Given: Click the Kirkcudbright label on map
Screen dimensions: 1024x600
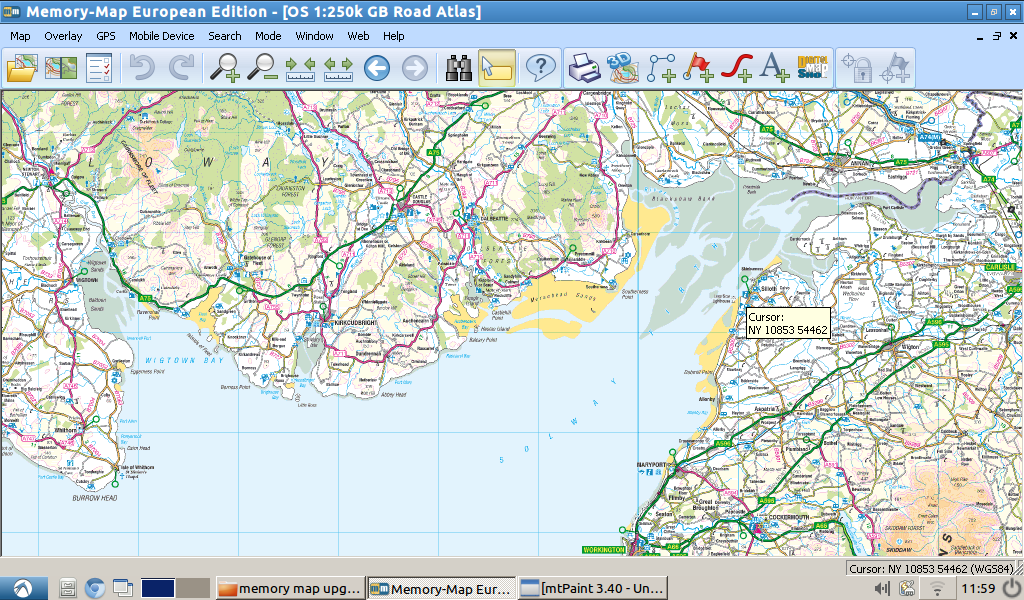Looking at the screenshot, I should tap(355, 323).
